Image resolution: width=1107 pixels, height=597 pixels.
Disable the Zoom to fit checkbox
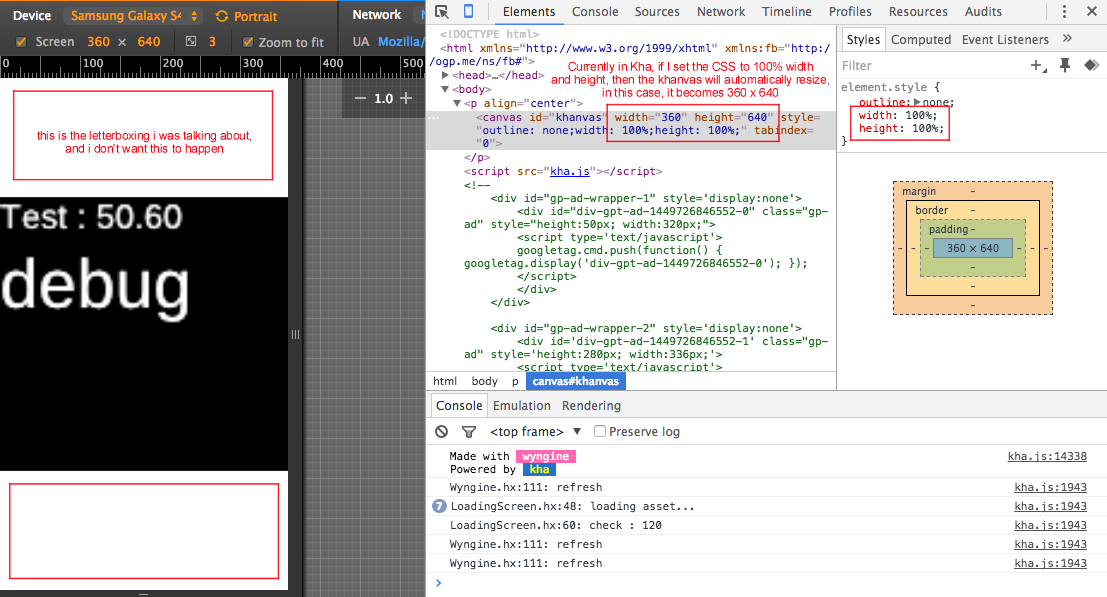tap(248, 42)
